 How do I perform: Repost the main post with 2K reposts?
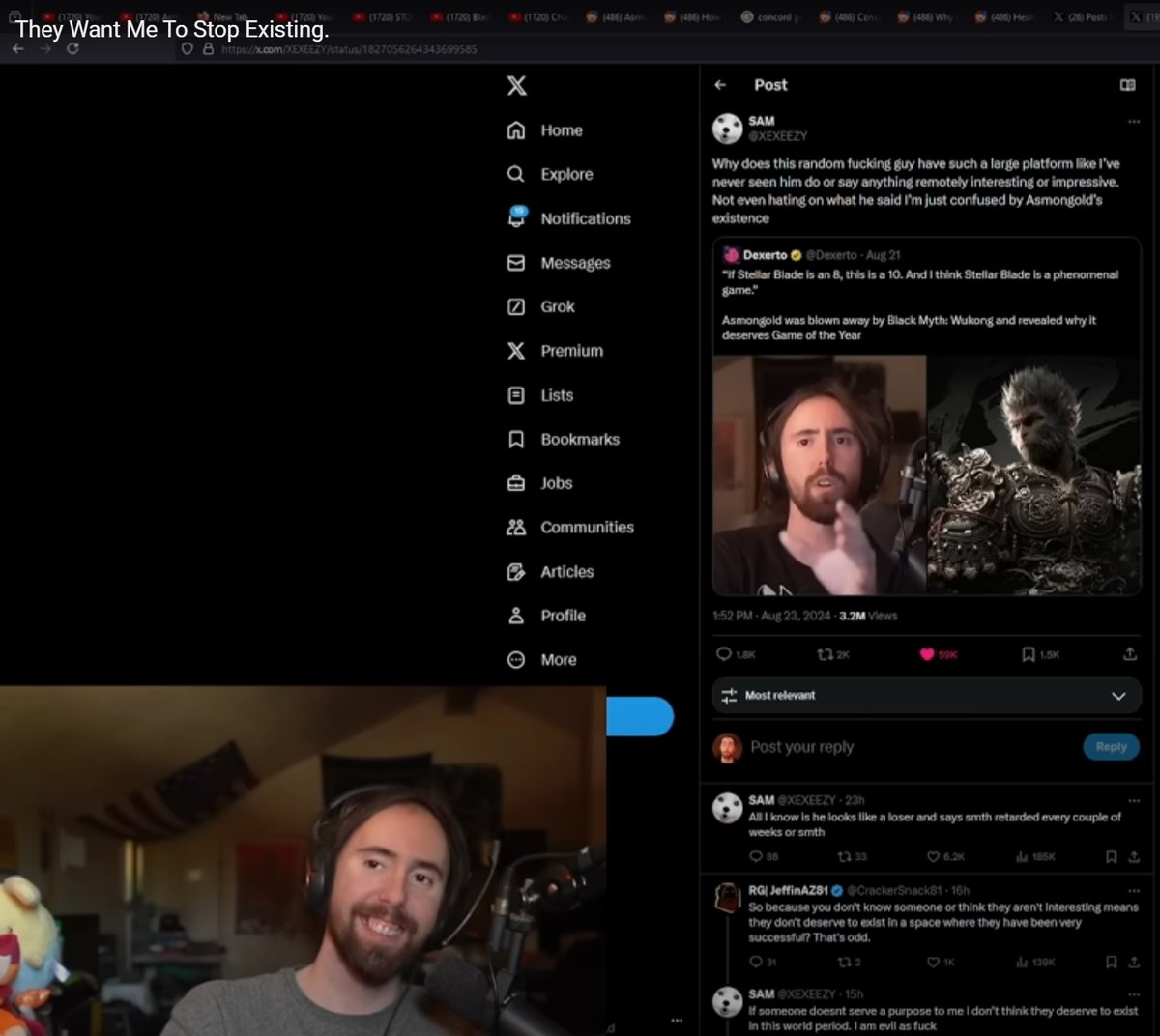[825, 654]
